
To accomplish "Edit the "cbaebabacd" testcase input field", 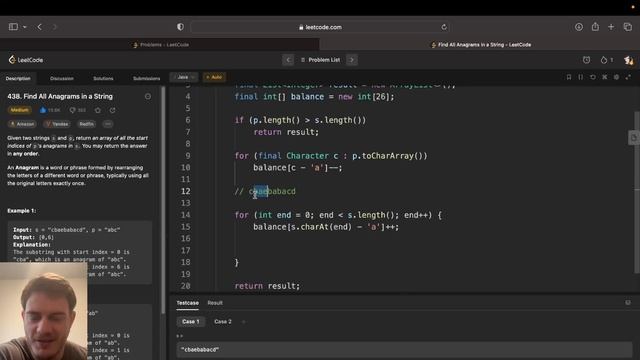I will [x=404, y=350].
